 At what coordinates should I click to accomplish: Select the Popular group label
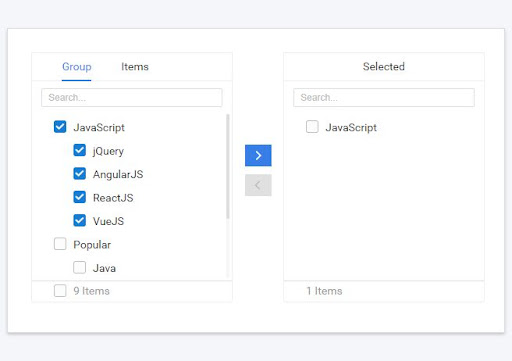[x=92, y=245]
